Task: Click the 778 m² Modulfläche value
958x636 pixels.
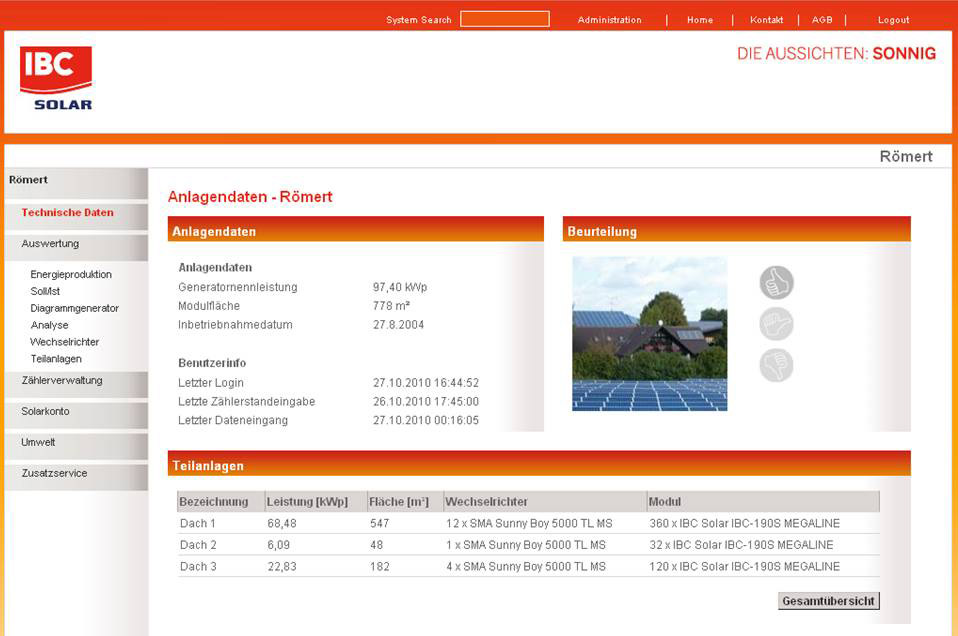Action: 392,305
